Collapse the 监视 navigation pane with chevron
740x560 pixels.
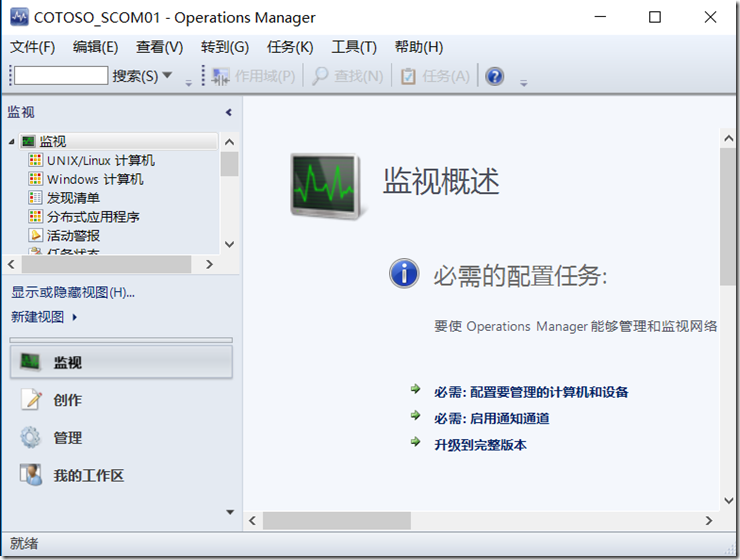(x=229, y=112)
